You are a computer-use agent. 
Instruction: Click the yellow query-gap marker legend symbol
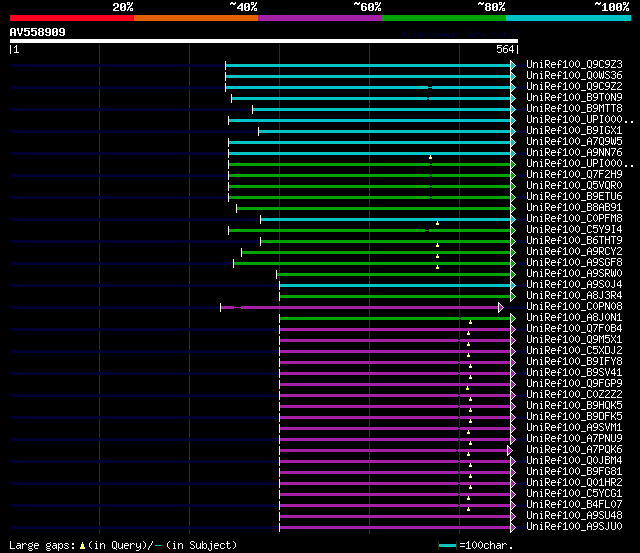point(82,545)
